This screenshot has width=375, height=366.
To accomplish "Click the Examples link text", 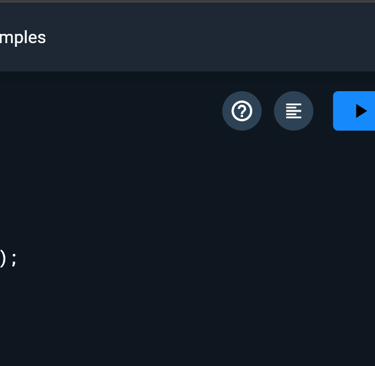I will click(x=23, y=37).
